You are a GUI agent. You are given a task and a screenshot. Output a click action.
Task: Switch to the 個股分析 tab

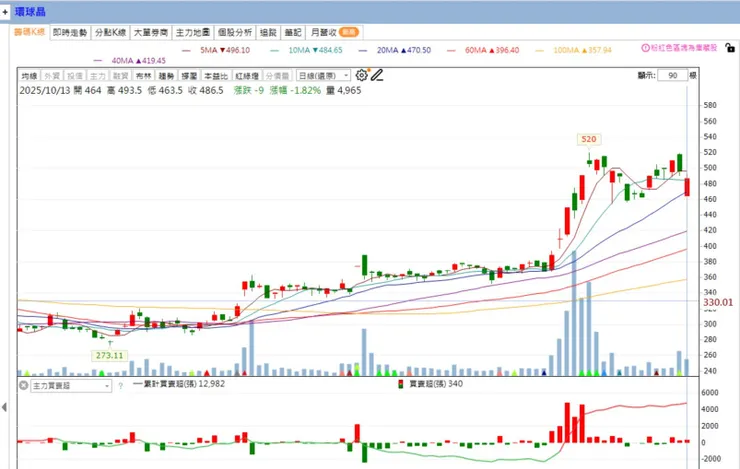coord(235,33)
